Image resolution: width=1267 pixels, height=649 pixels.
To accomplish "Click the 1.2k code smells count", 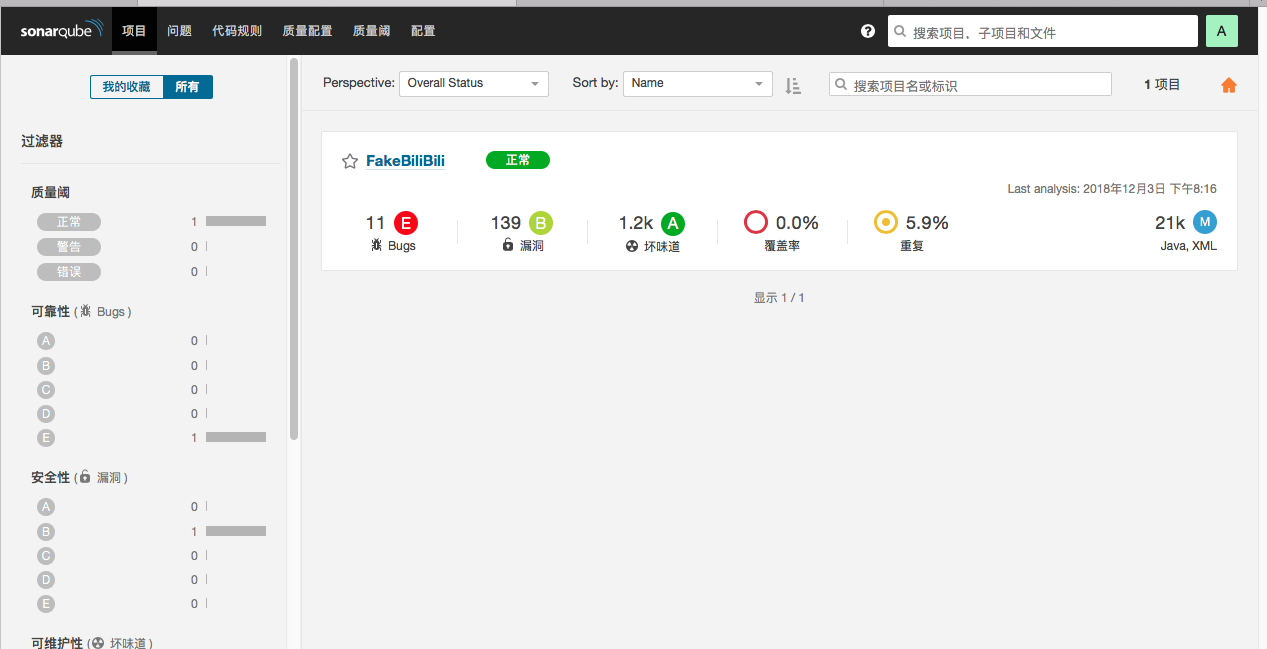I will click(636, 223).
